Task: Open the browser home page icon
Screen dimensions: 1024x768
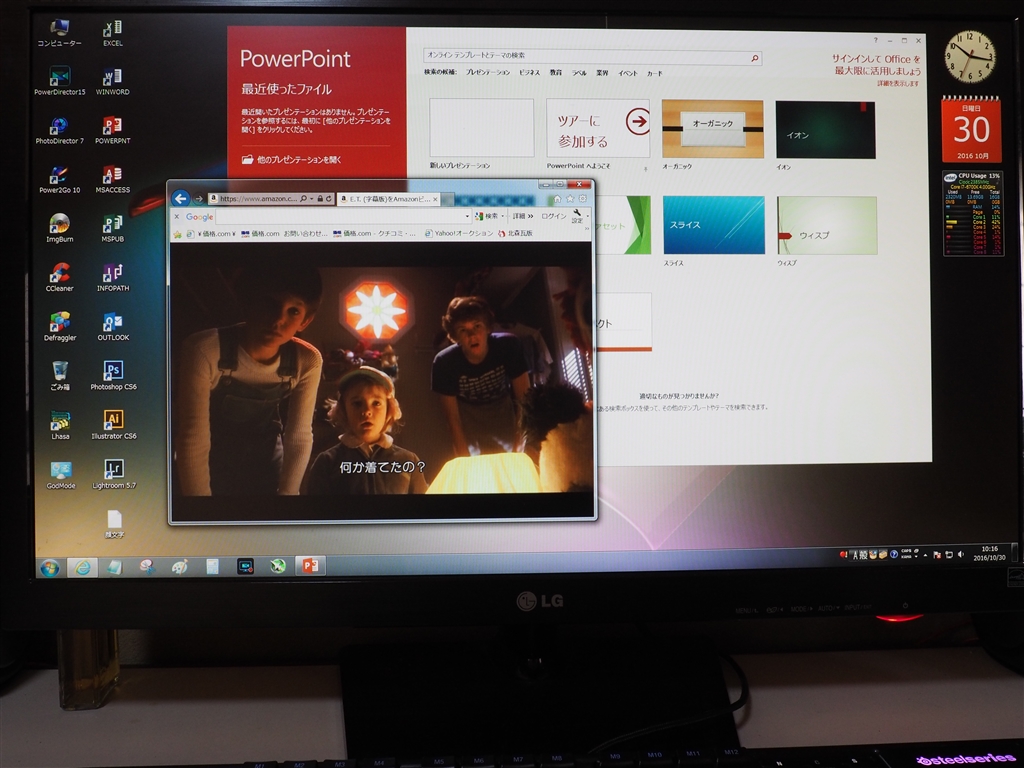Action: click(557, 199)
